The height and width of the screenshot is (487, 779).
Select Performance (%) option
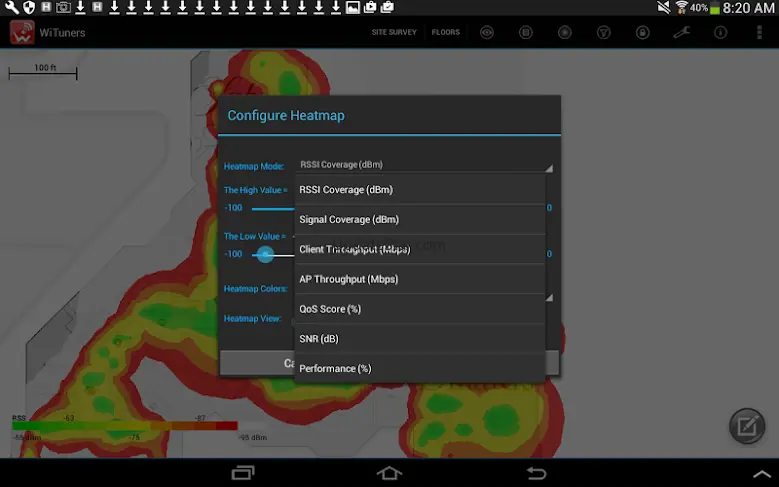click(420, 368)
